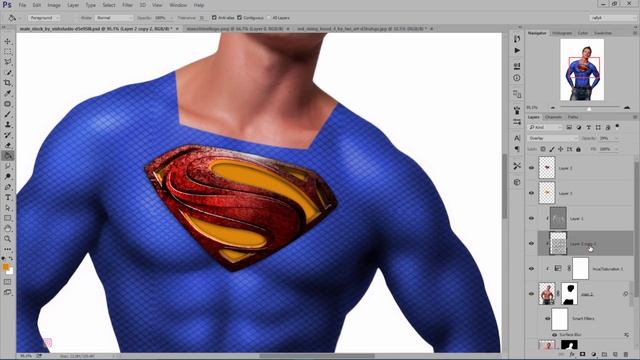The image size is (640, 360).
Task: Open the Overlay blend mode dropdown
Action: tap(553, 138)
